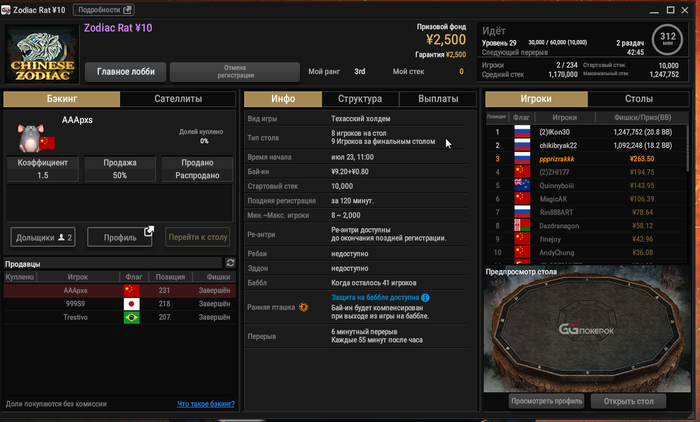Go to Главное лобби
The width and height of the screenshot is (700, 422).
coord(125,71)
